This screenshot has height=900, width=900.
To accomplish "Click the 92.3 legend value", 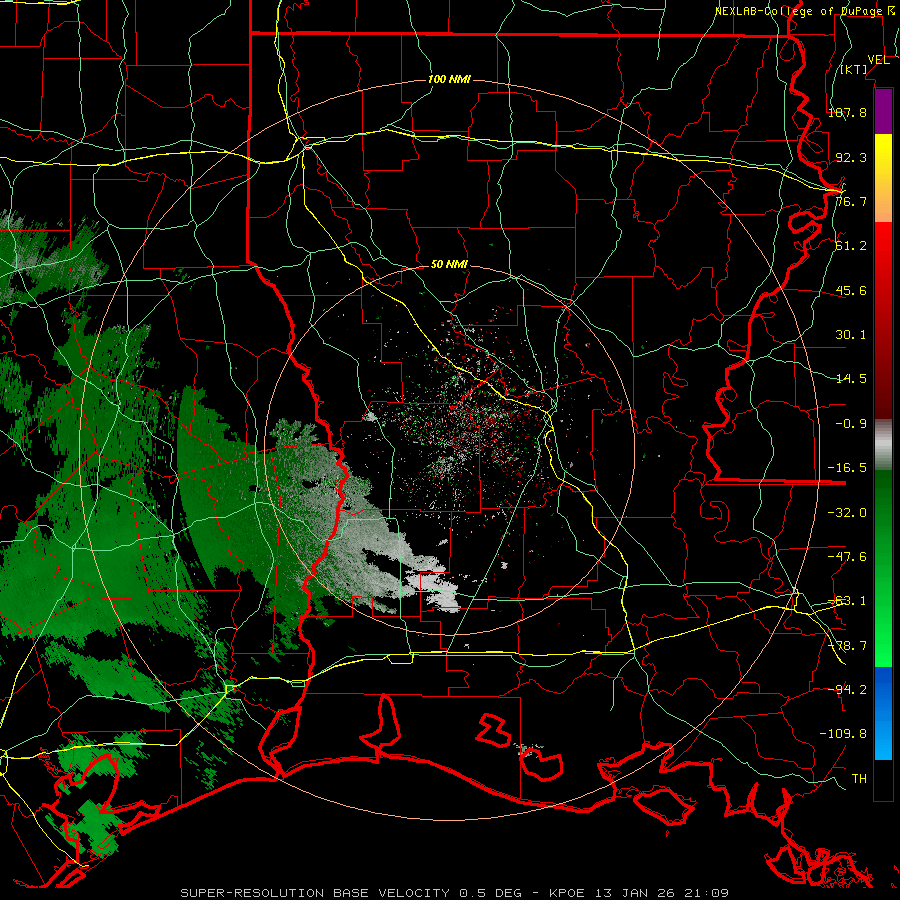I will pyautogui.click(x=851, y=157).
